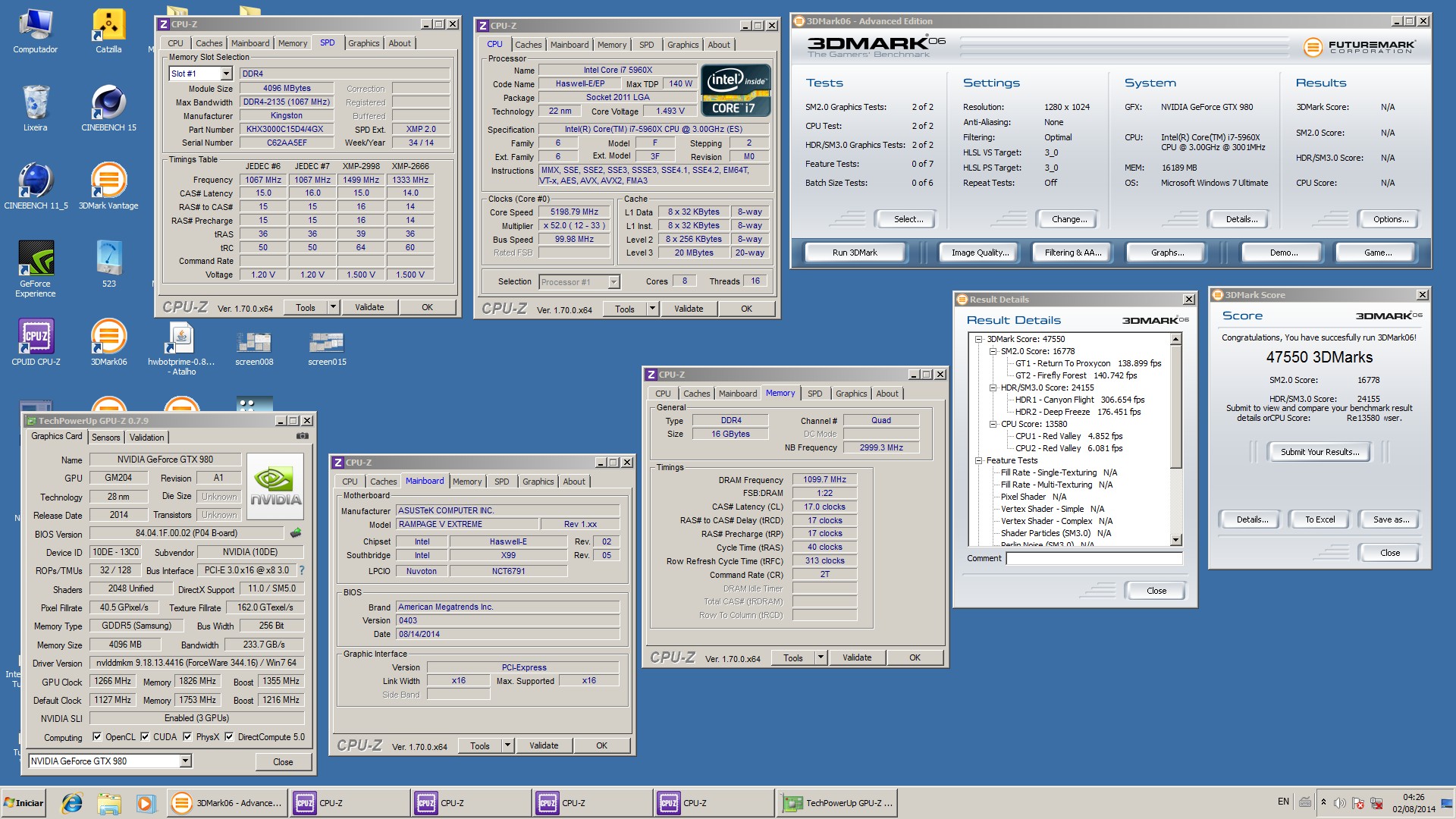1456x819 pixels.
Task: Switch to Graphics tab in CPU tab window
Action: click(x=682, y=45)
